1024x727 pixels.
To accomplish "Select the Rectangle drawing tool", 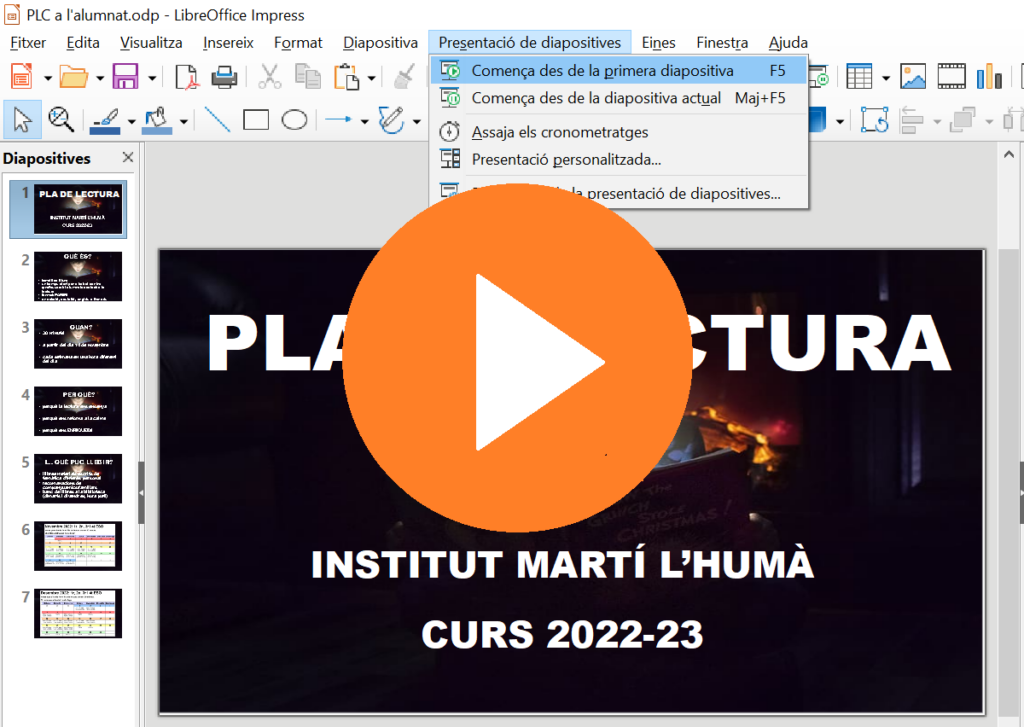I will (256, 120).
